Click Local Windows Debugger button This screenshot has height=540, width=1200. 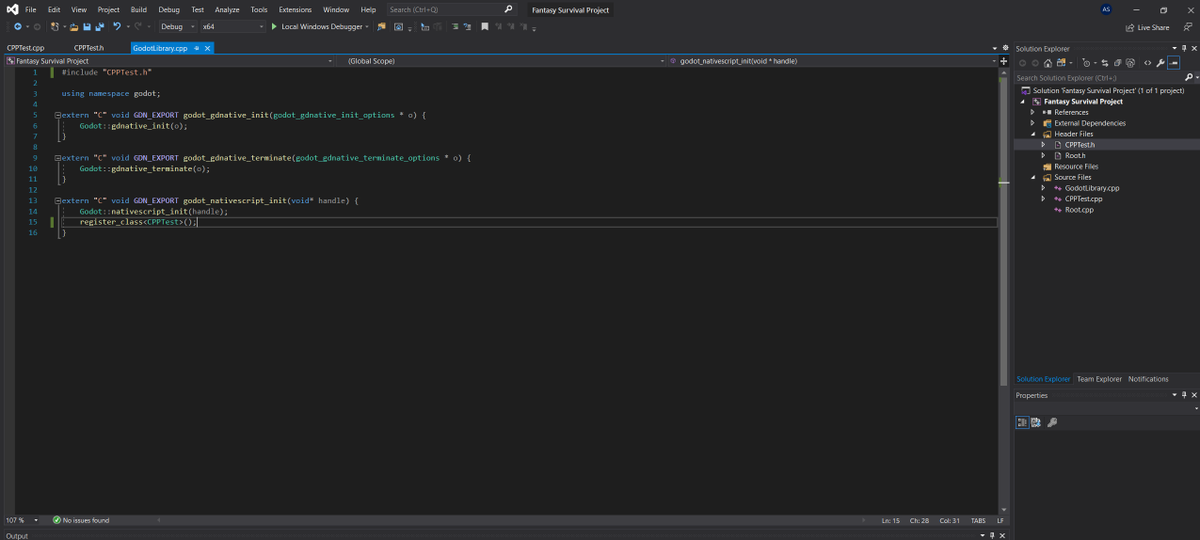point(322,27)
